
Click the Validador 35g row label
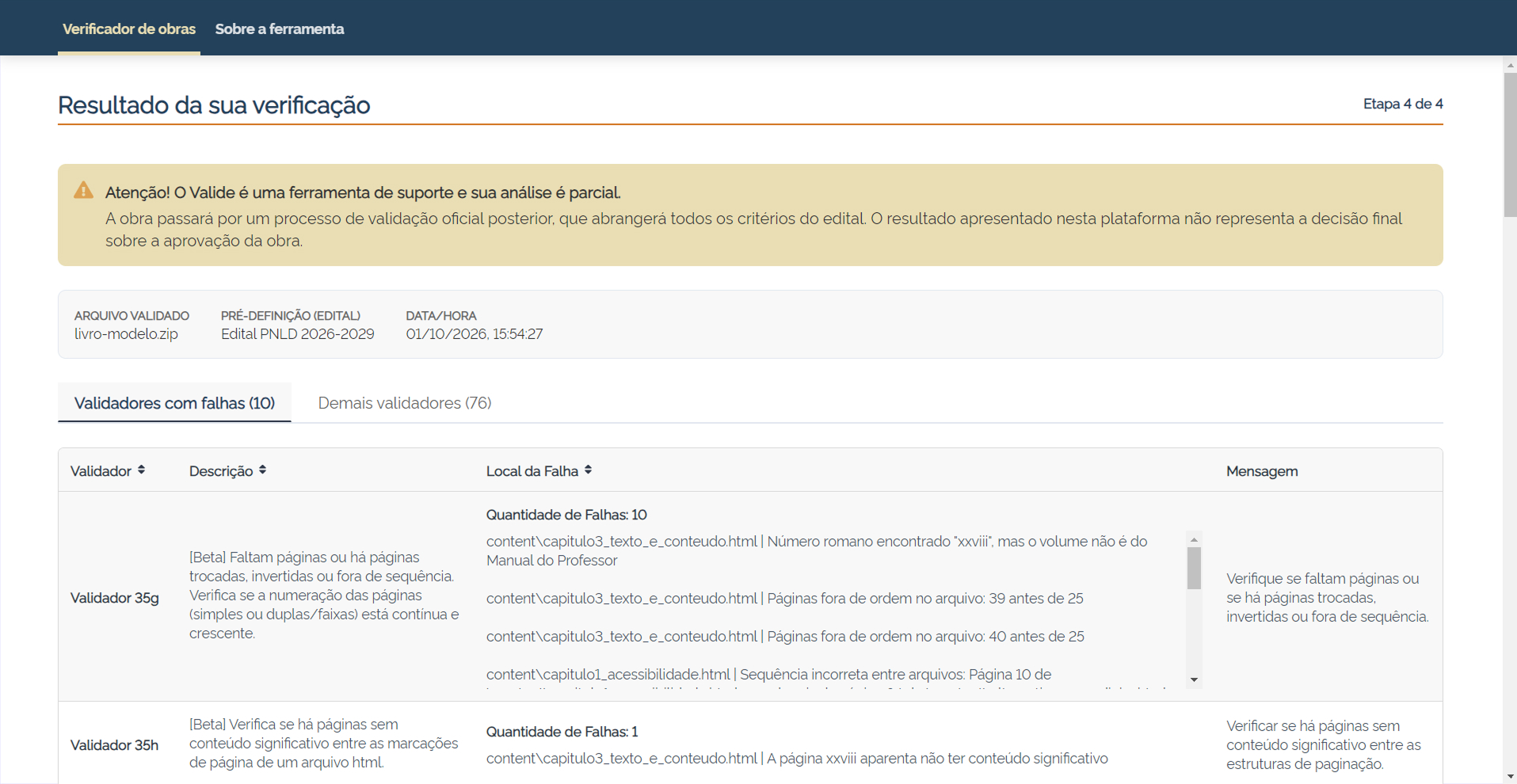coord(115,598)
